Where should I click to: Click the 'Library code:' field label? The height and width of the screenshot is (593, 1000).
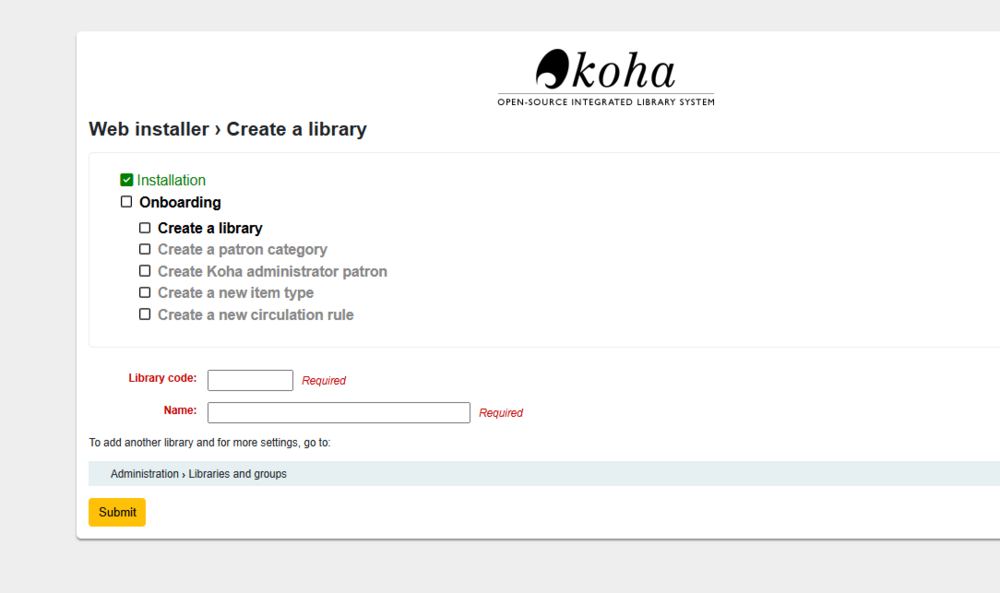163,378
